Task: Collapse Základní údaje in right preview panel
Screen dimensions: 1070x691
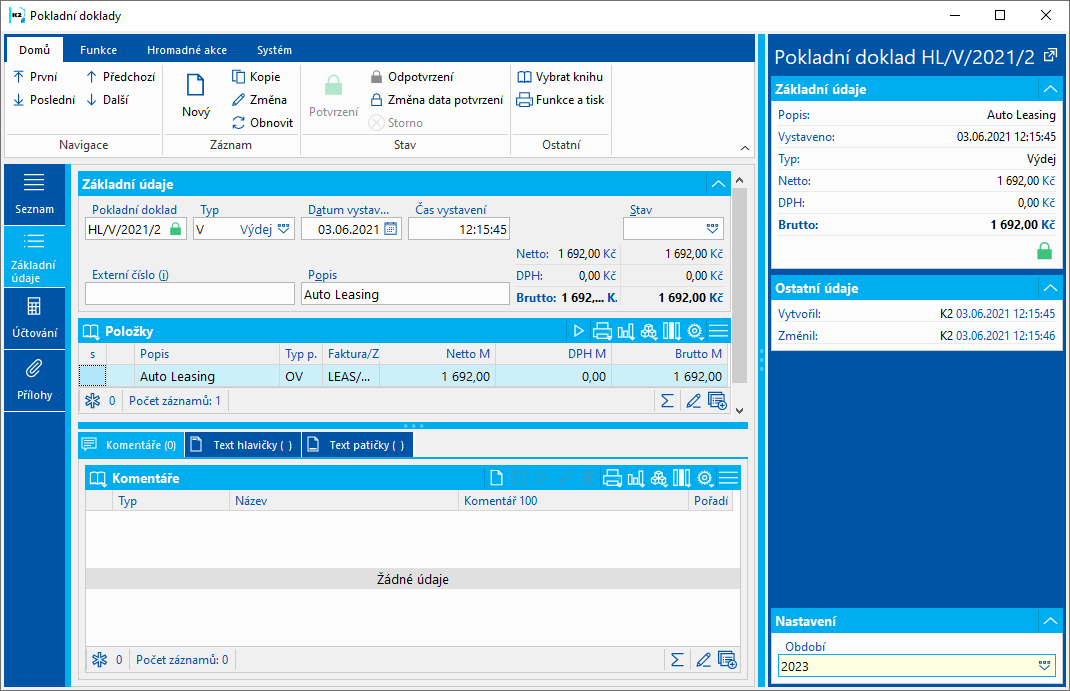Action: pos(1050,89)
